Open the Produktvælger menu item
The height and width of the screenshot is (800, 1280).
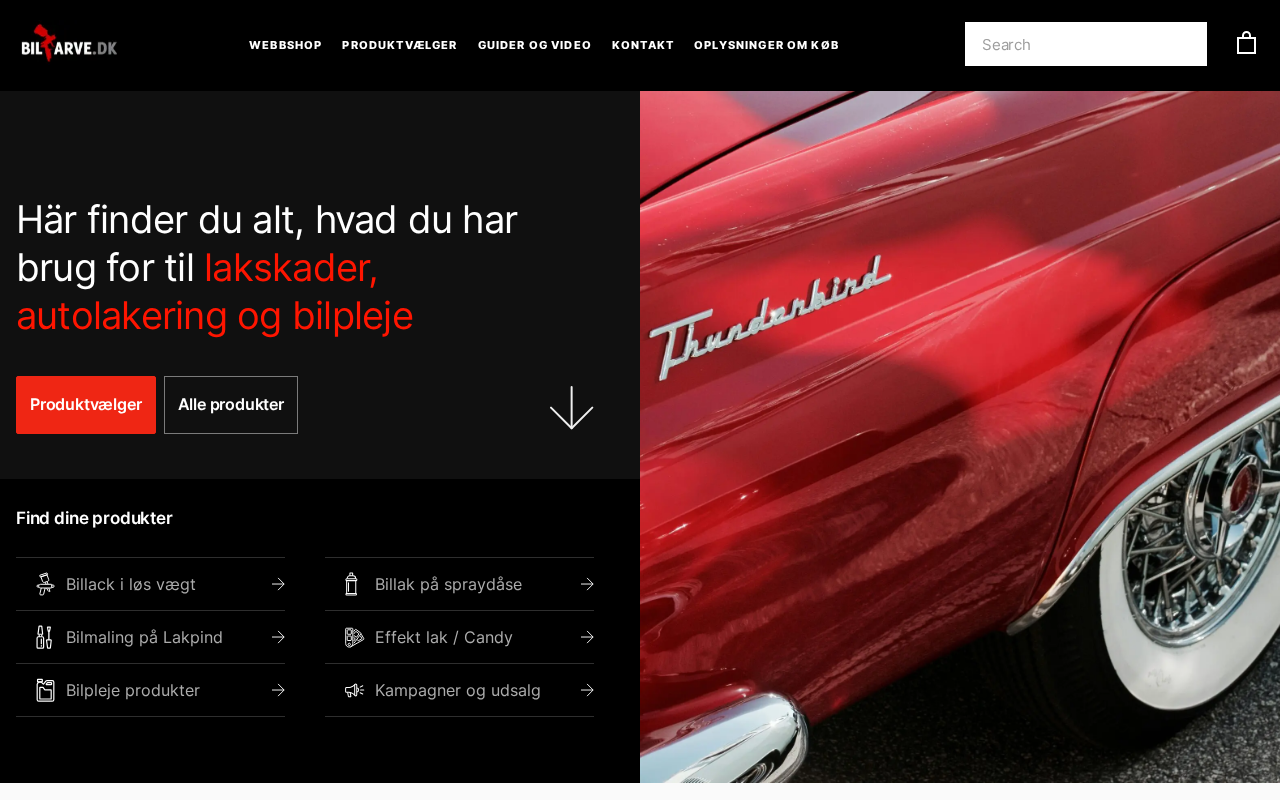coord(399,45)
